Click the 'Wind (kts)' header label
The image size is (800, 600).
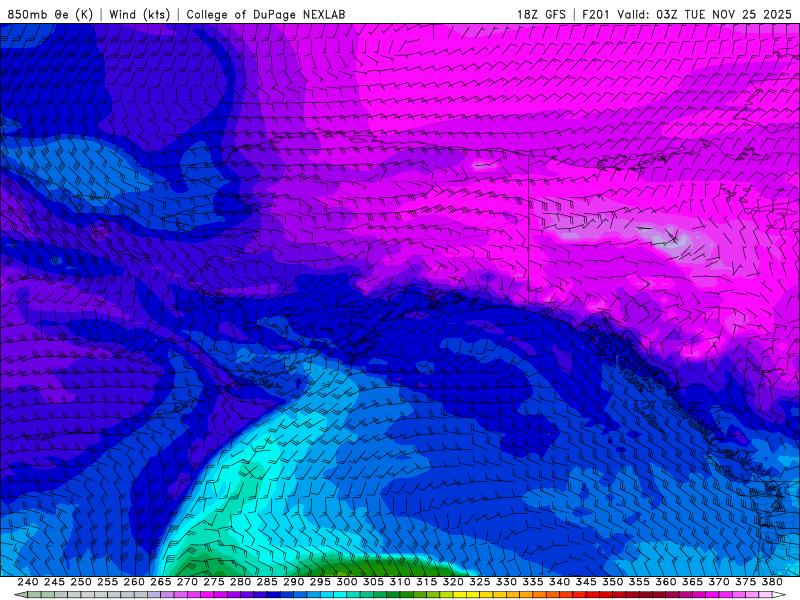tap(139, 15)
